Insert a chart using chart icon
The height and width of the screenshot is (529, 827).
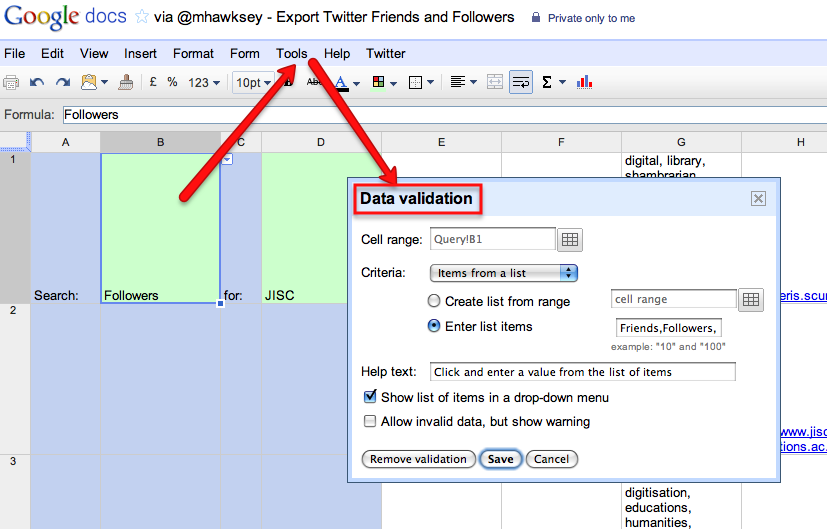tap(585, 82)
